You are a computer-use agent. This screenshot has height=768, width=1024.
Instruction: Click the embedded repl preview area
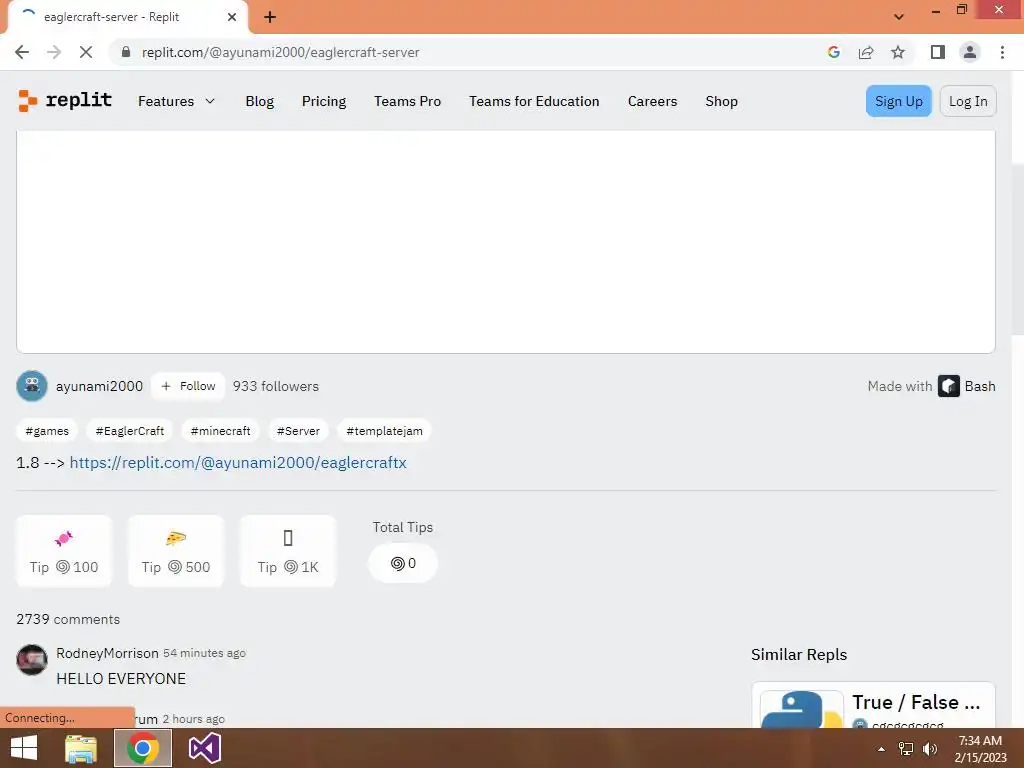coord(506,242)
